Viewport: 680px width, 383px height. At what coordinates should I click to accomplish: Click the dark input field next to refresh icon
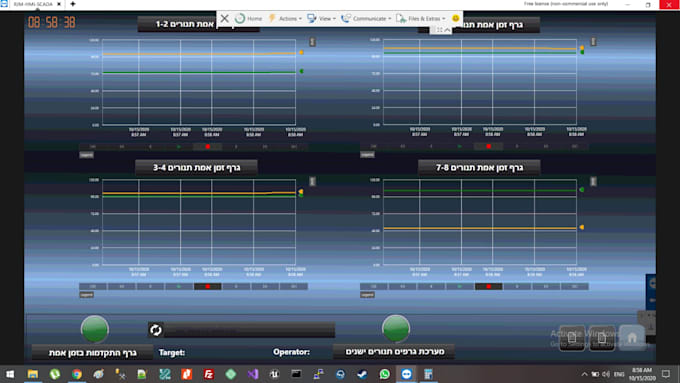click(x=249, y=330)
